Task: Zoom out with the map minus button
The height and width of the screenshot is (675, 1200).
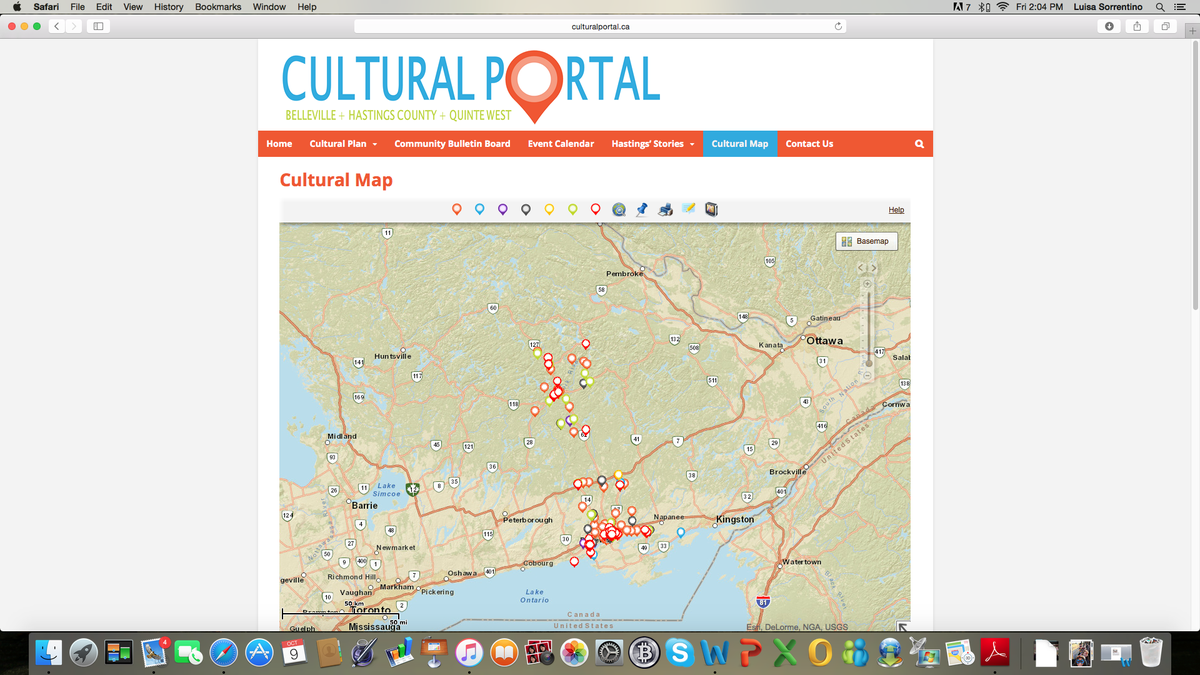Action: coord(868,375)
